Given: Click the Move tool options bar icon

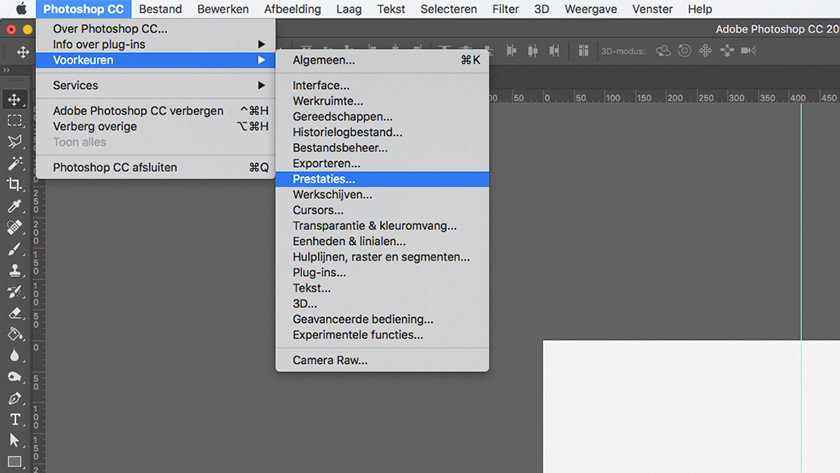Looking at the screenshot, I should click(x=23, y=51).
